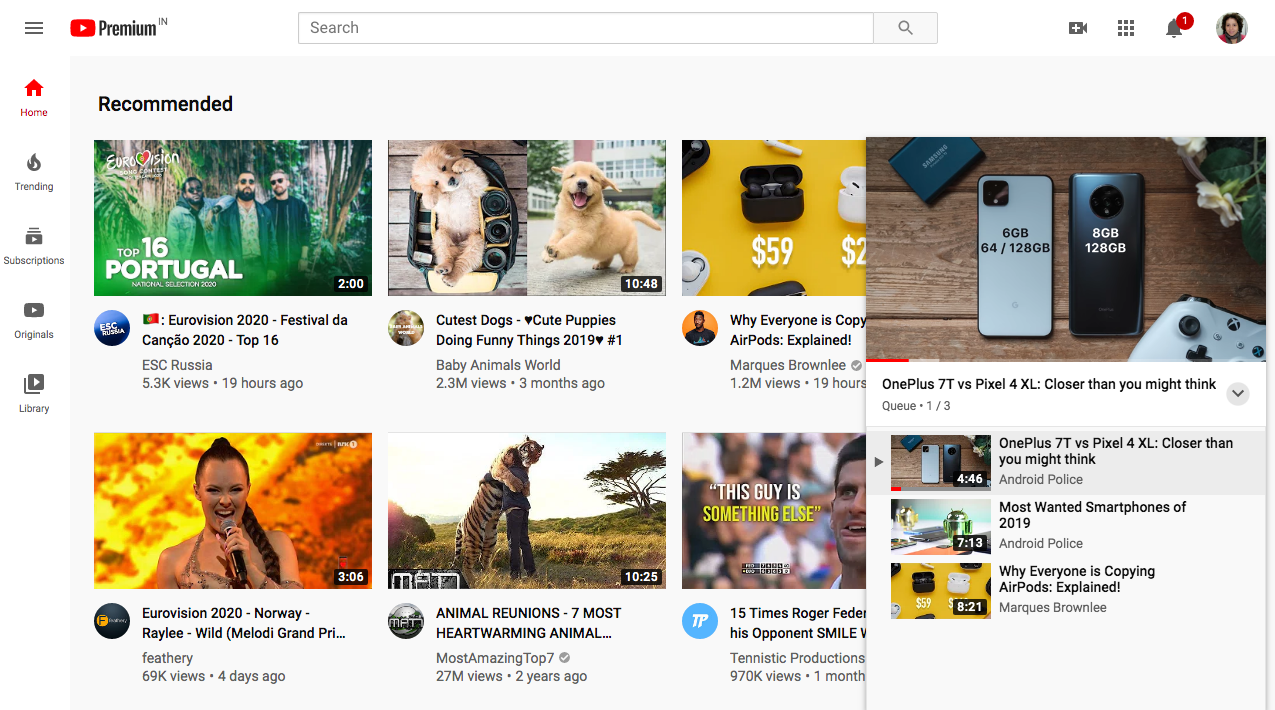1275x710 pixels.
Task: Open Originals in sidebar
Action: tap(34, 320)
